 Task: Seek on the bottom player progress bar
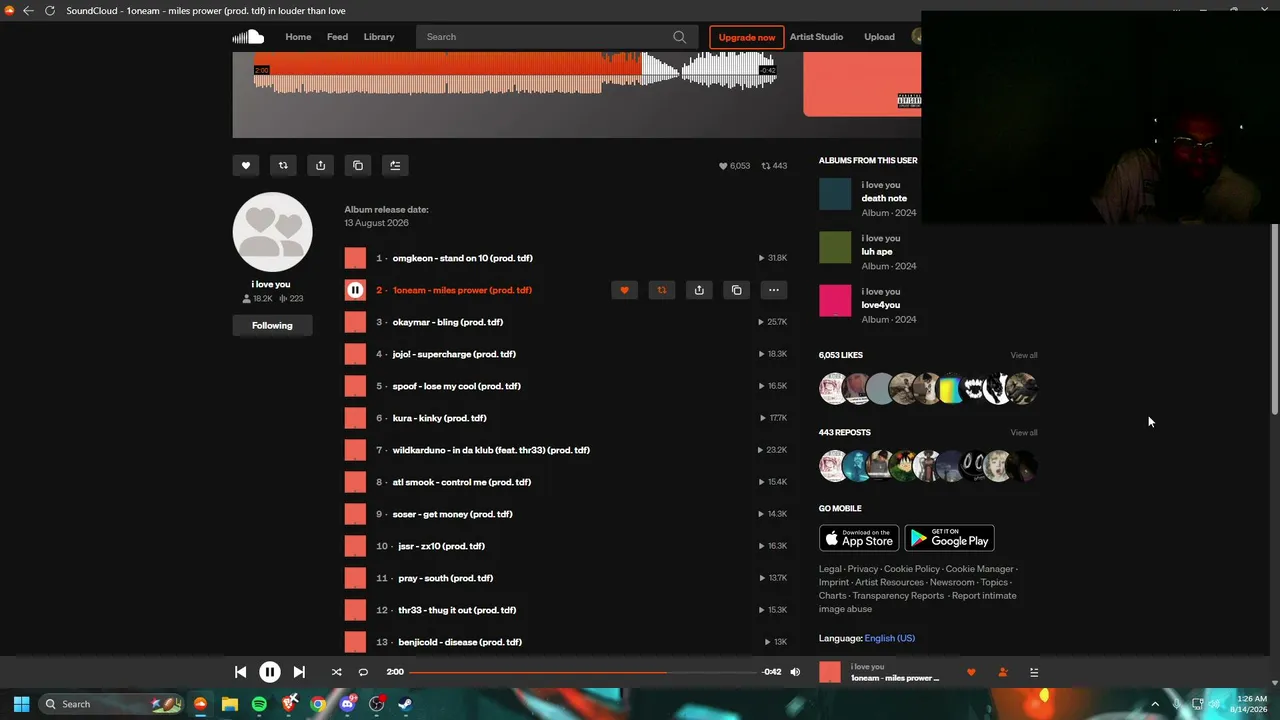pos(583,672)
